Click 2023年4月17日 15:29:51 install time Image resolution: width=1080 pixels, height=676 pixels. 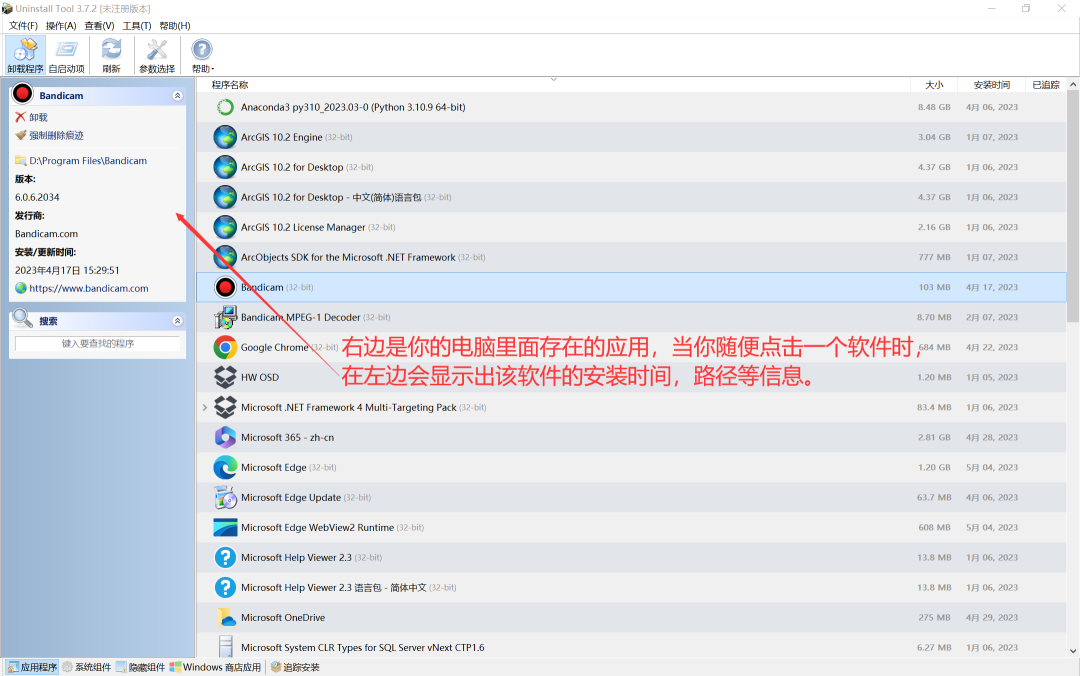click(x=67, y=270)
